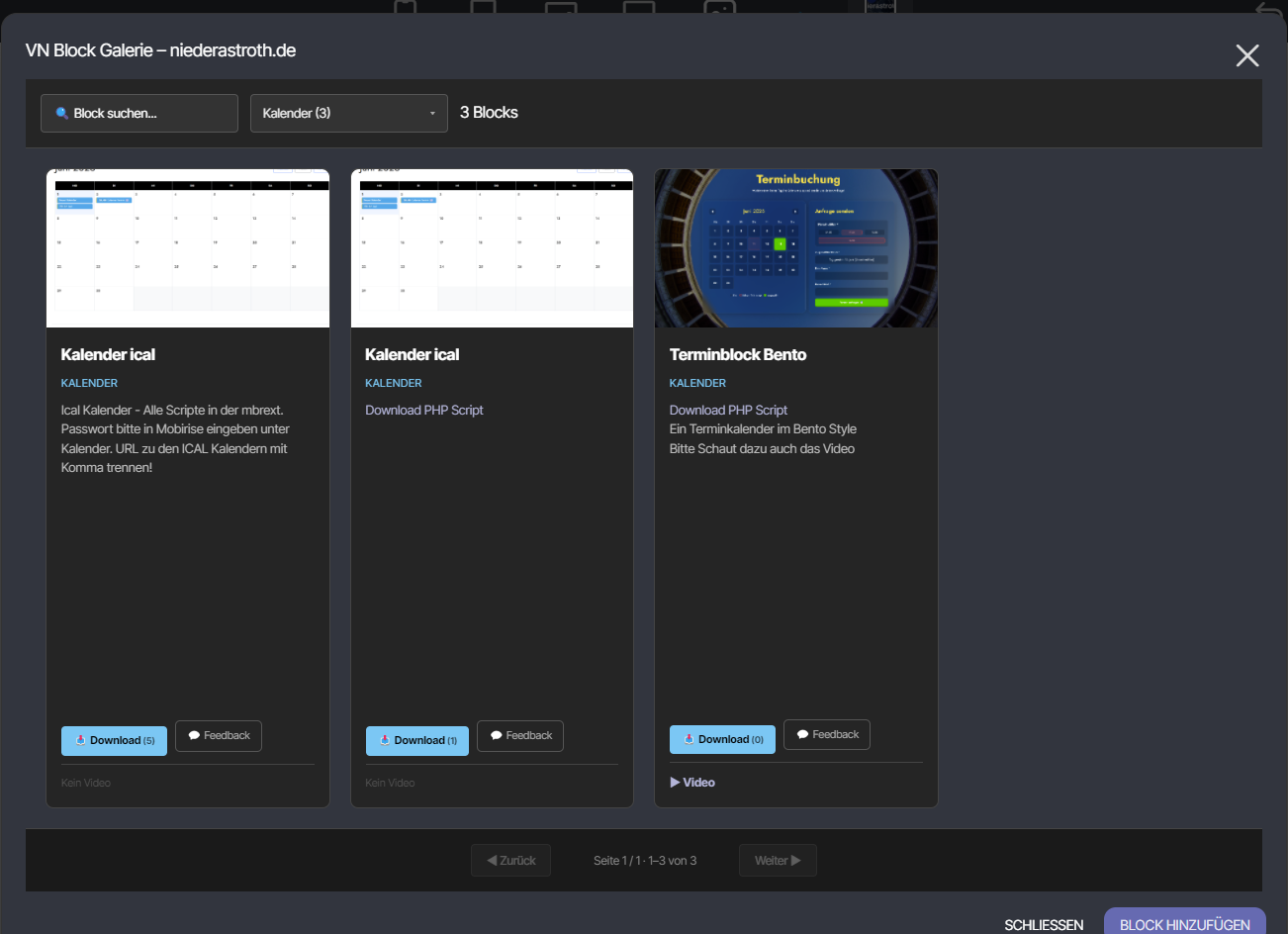The width and height of the screenshot is (1288, 934).
Task: Click the Seite 1 / 1 page indicator
Action: [x=645, y=861]
